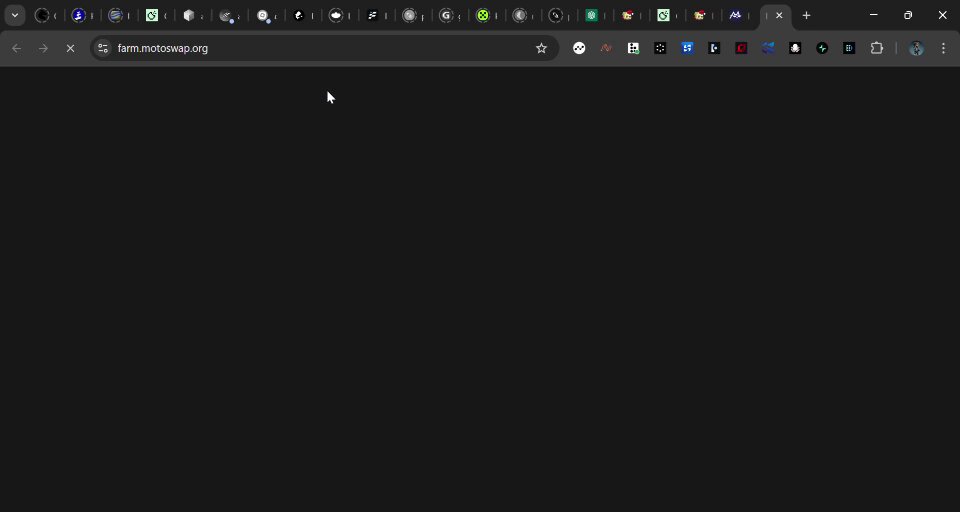This screenshot has width=960, height=512.
Task: Open the Extensions puzzle-piece menu
Action: (877, 48)
